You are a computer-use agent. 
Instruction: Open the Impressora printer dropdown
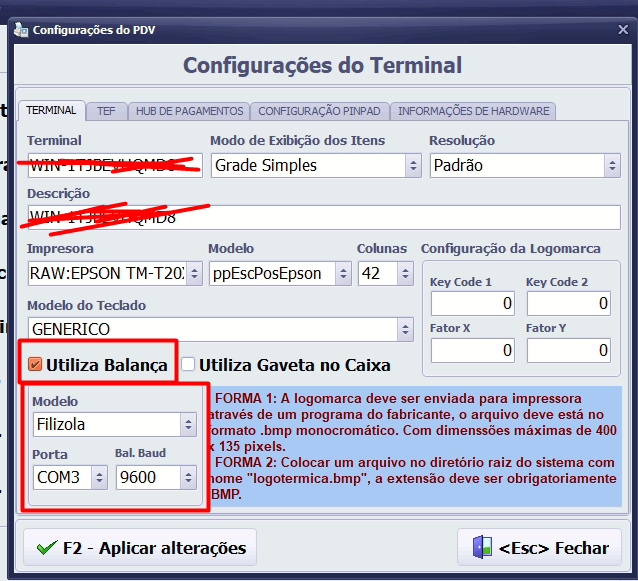pyautogui.click(x=194, y=273)
